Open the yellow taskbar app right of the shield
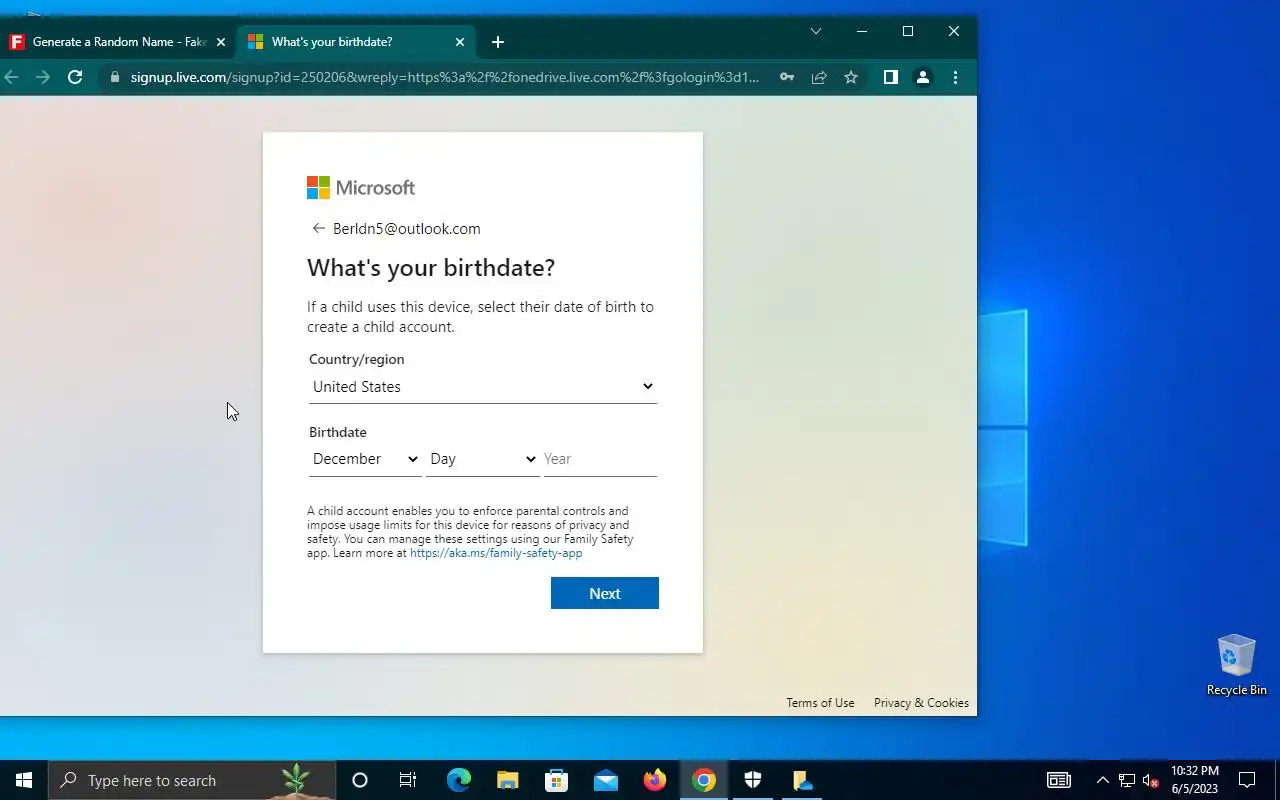The image size is (1280, 800). click(x=802, y=780)
